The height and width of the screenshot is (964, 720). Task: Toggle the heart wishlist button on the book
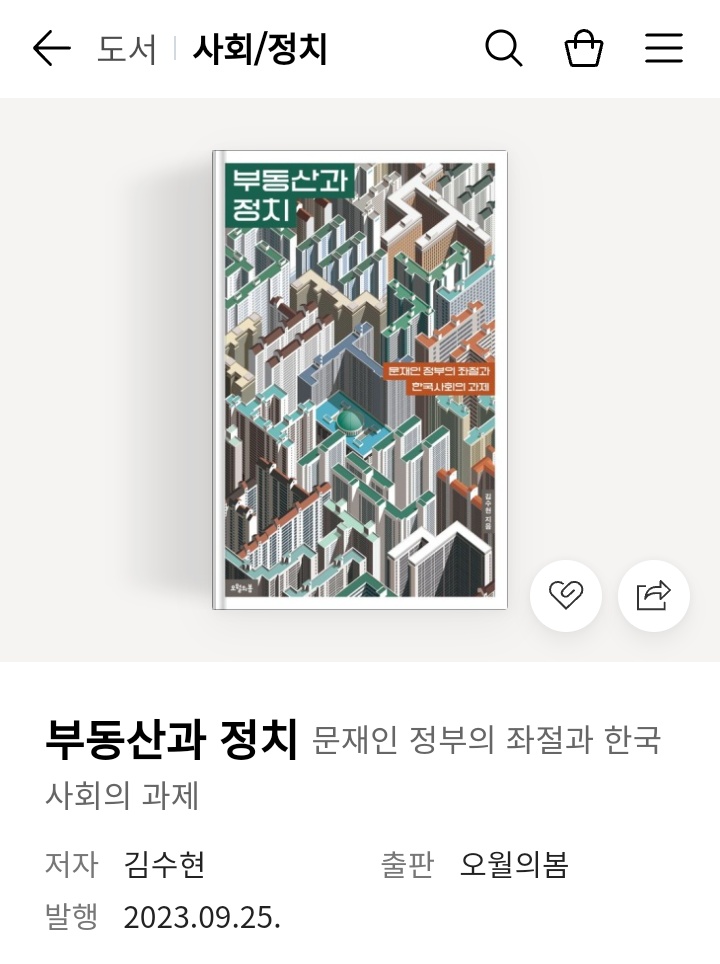coord(566,596)
